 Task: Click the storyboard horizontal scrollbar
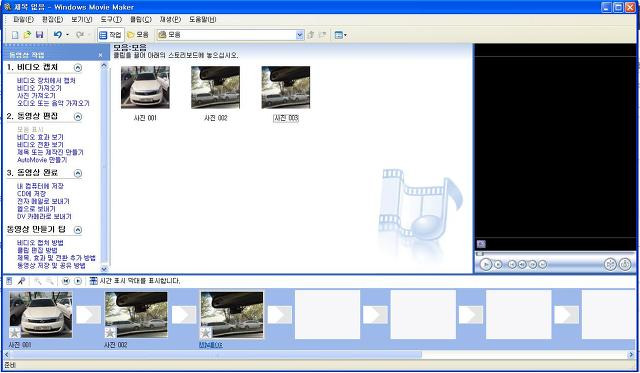click(x=320, y=355)
